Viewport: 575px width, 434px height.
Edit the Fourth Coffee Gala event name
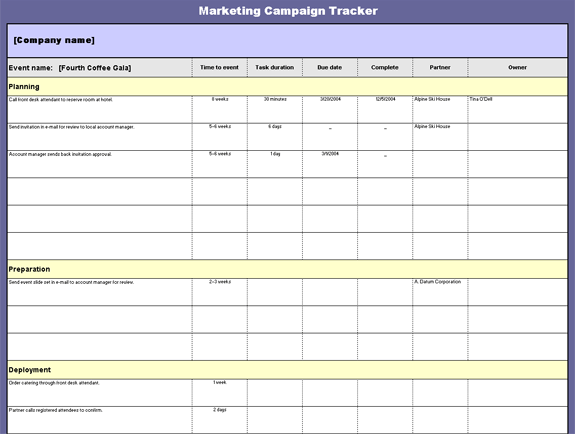point(95,68)
